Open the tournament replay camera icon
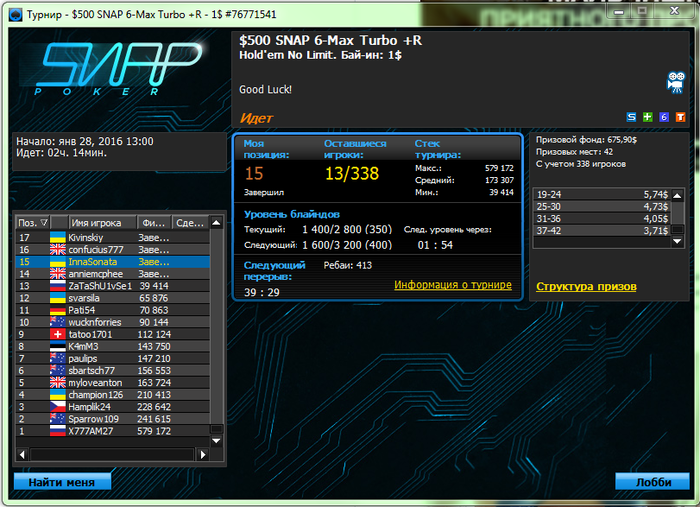 pos(676,82)
